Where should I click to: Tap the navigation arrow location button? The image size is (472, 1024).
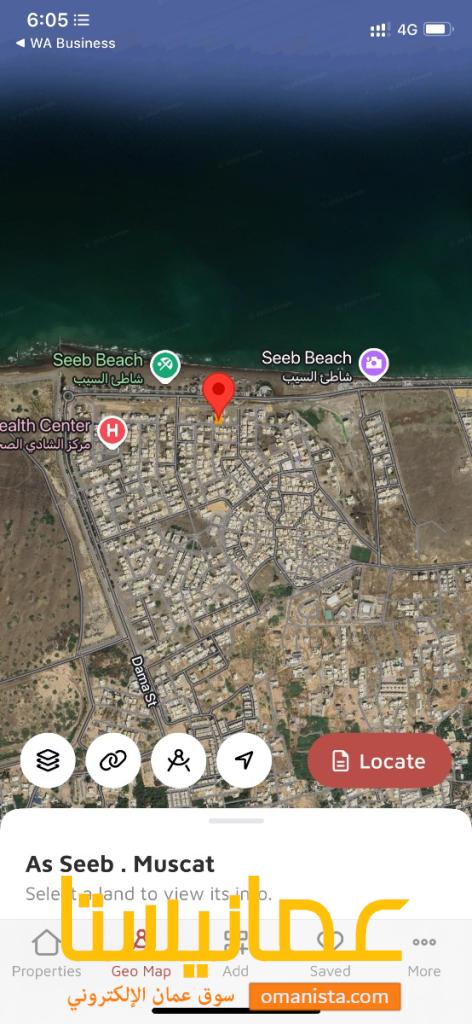coord(244,761)
